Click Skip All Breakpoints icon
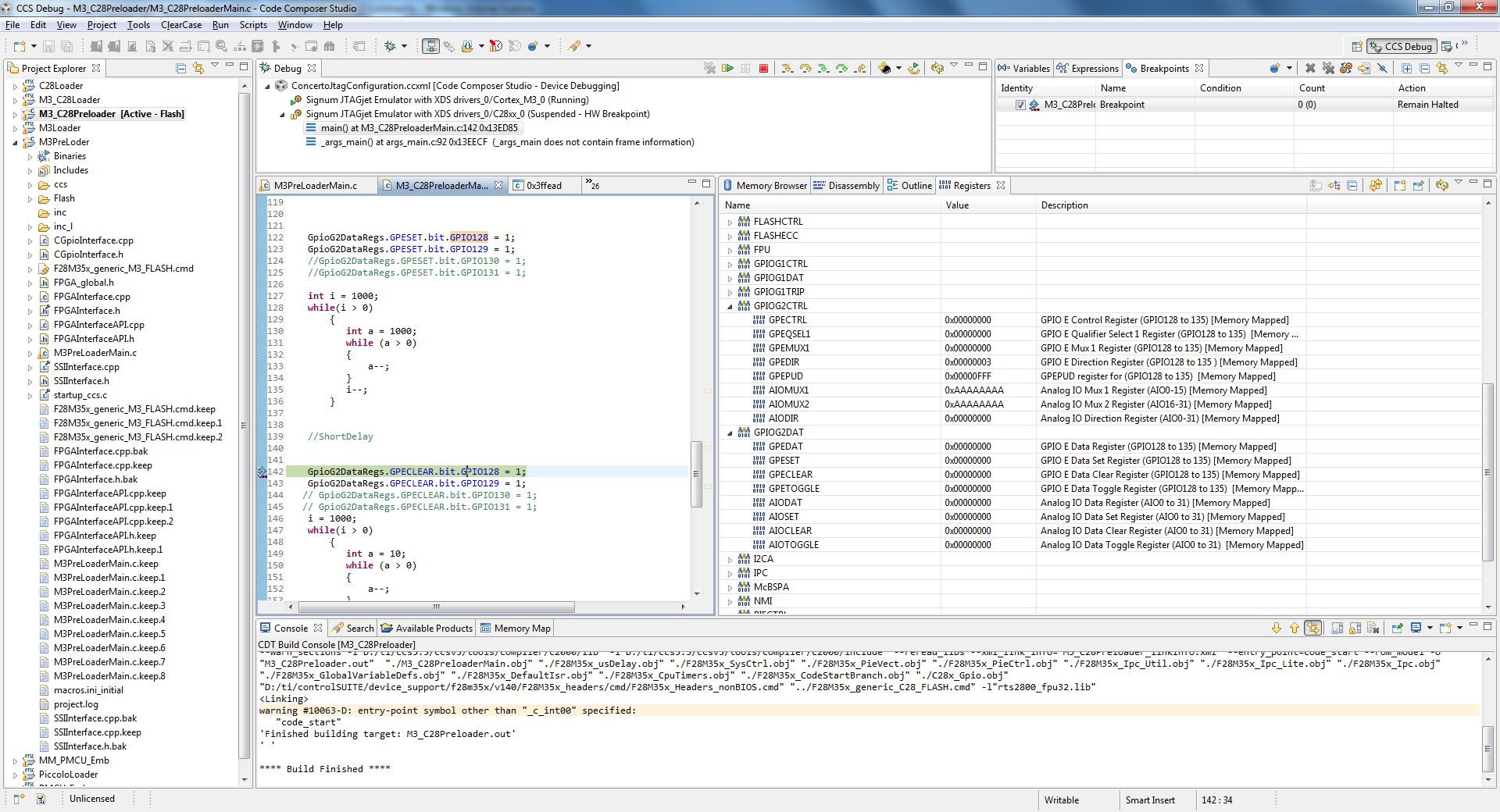1500x812 pixels. pyautogui.click(x=1382, y=69)
